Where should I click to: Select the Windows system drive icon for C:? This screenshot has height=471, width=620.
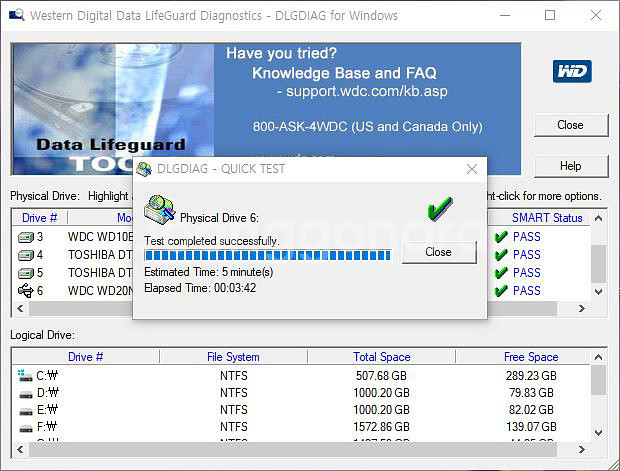(25, 375)
